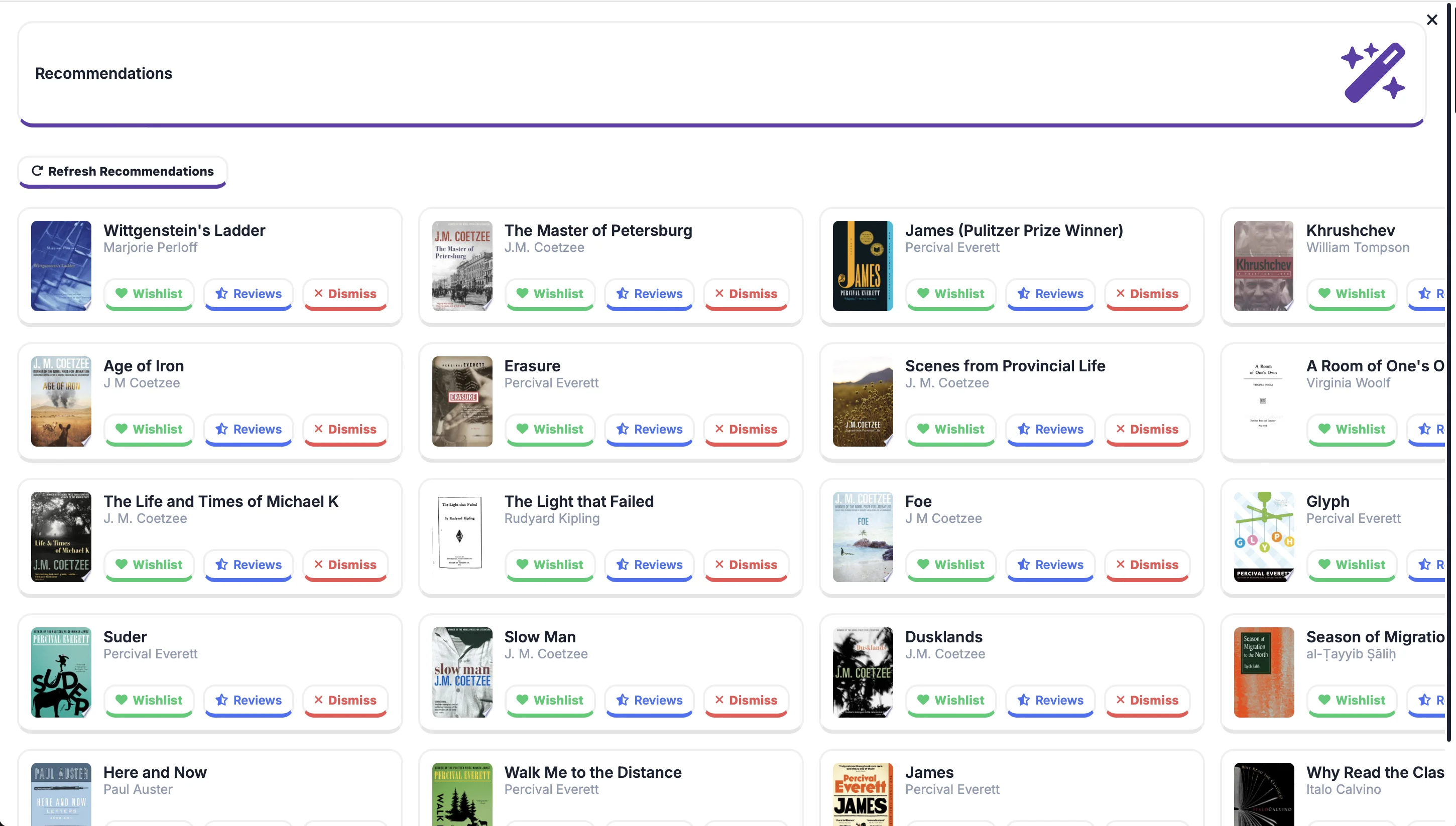Open Reviews for The Light that Failed
1456x826 pixels.
649,565
